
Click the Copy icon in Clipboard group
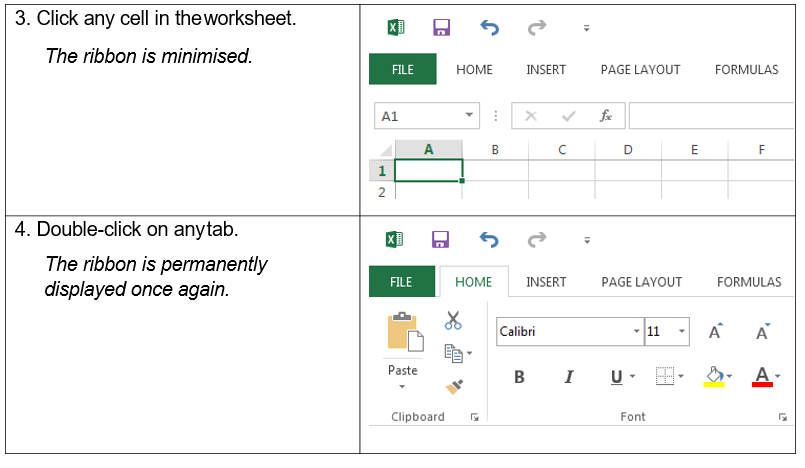[x=453, y=353]
